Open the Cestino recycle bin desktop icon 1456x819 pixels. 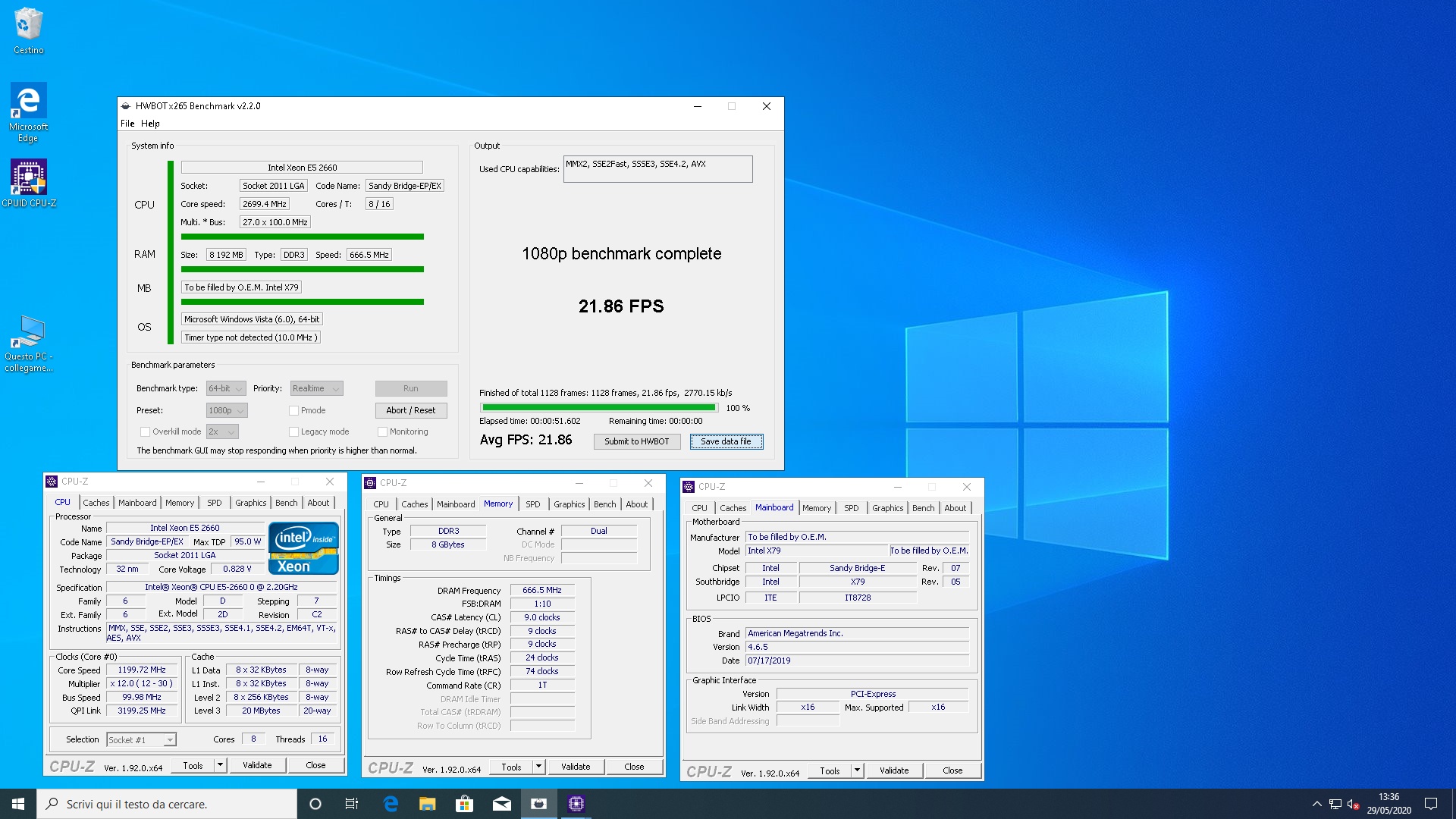click(28, 31)
